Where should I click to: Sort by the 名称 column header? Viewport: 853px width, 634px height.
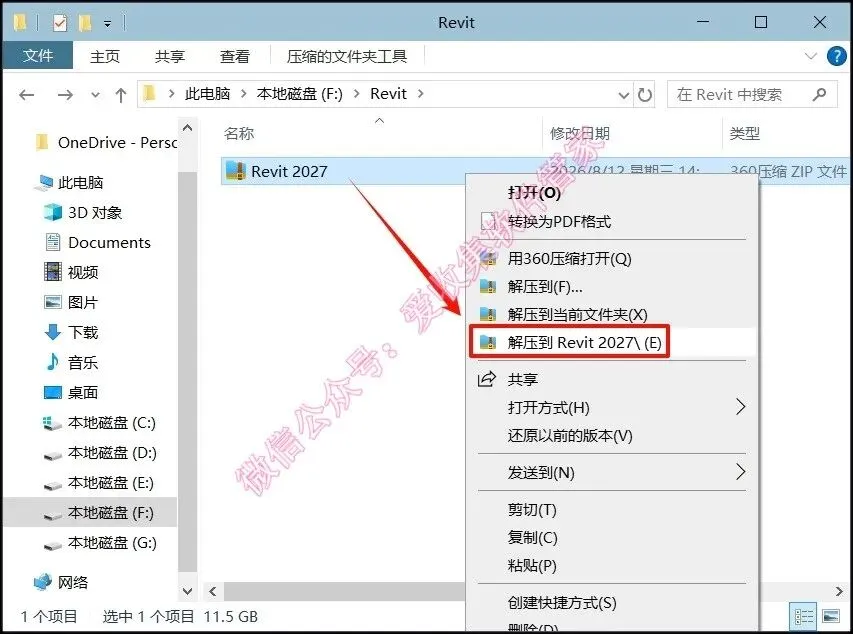(x=239, y=133)
